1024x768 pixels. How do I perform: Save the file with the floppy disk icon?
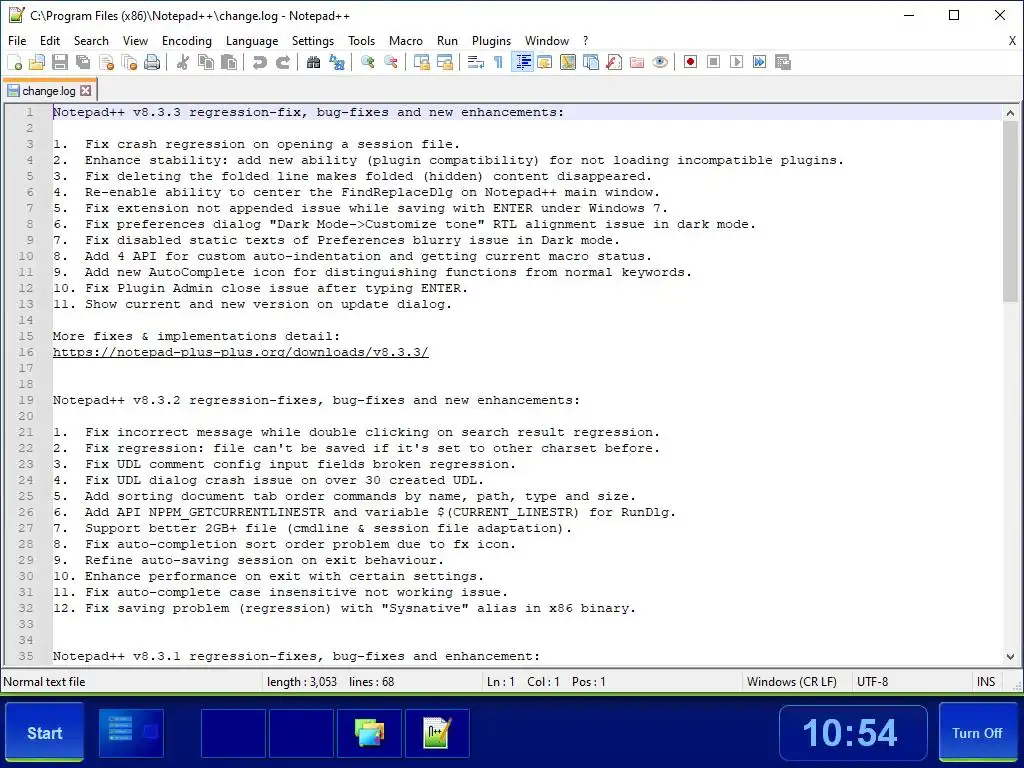tap(60, 62)
